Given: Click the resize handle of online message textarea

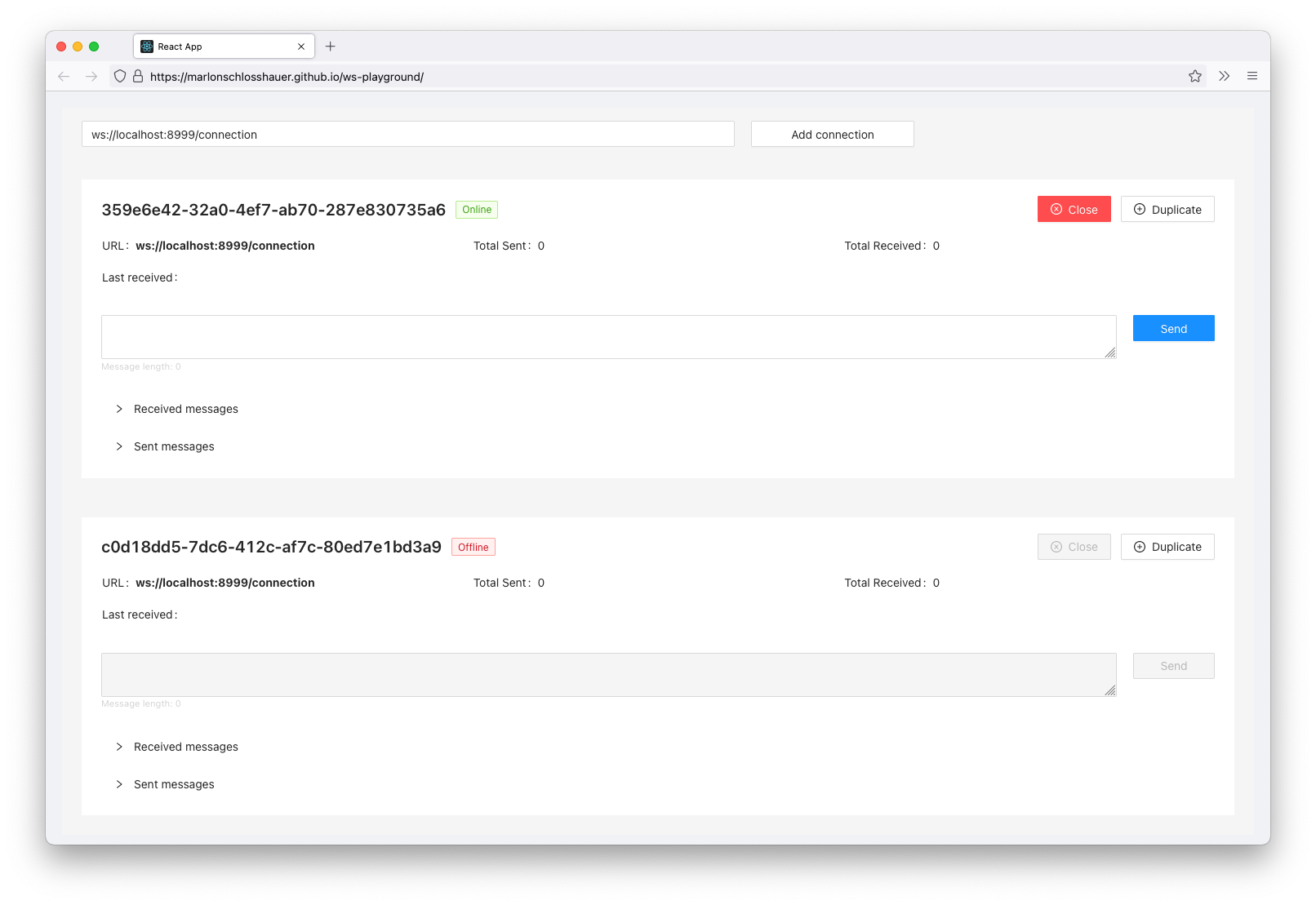Looking at the screenshot, I should point(1110,353).
